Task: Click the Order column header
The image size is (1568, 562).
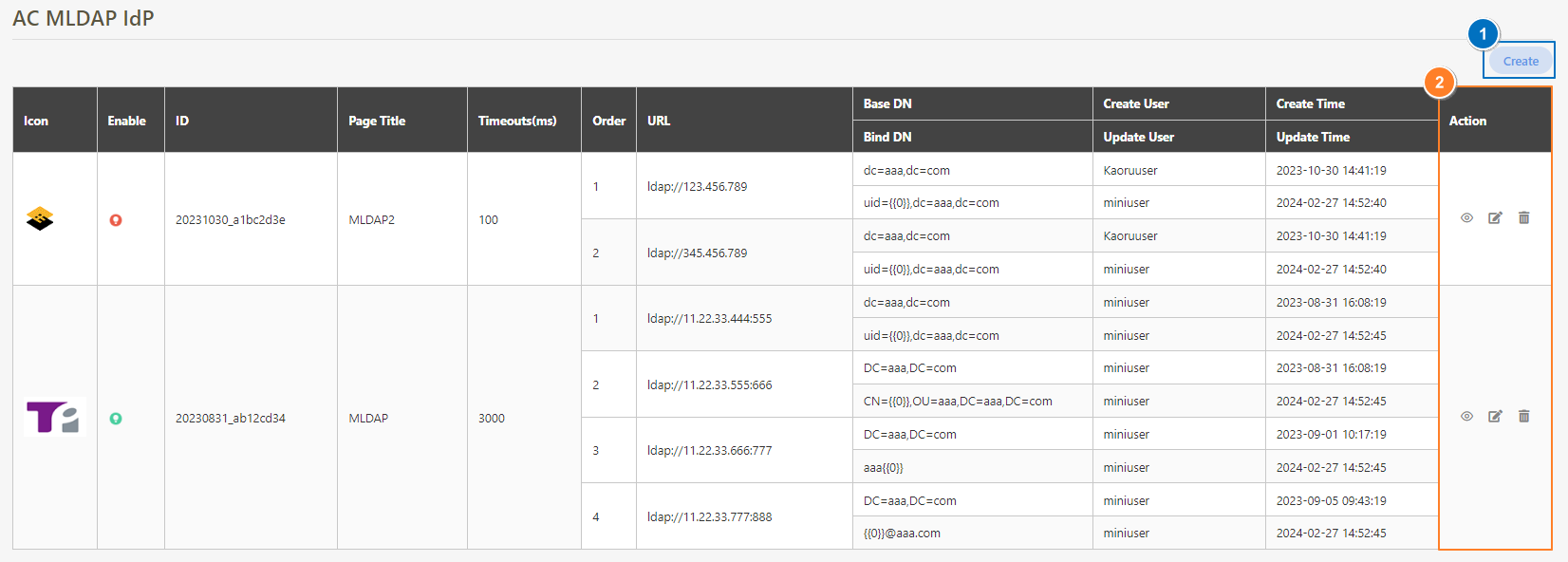Action: 608,121
